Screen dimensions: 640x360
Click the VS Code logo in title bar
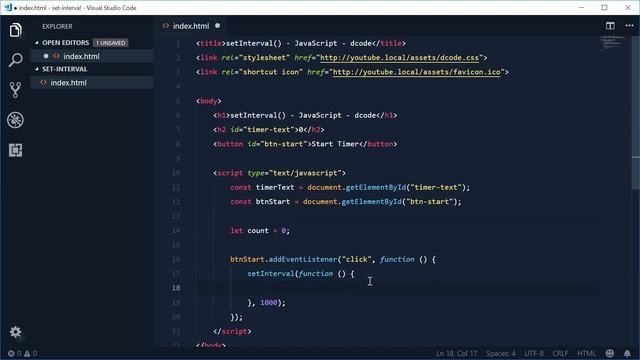(8, 8)
